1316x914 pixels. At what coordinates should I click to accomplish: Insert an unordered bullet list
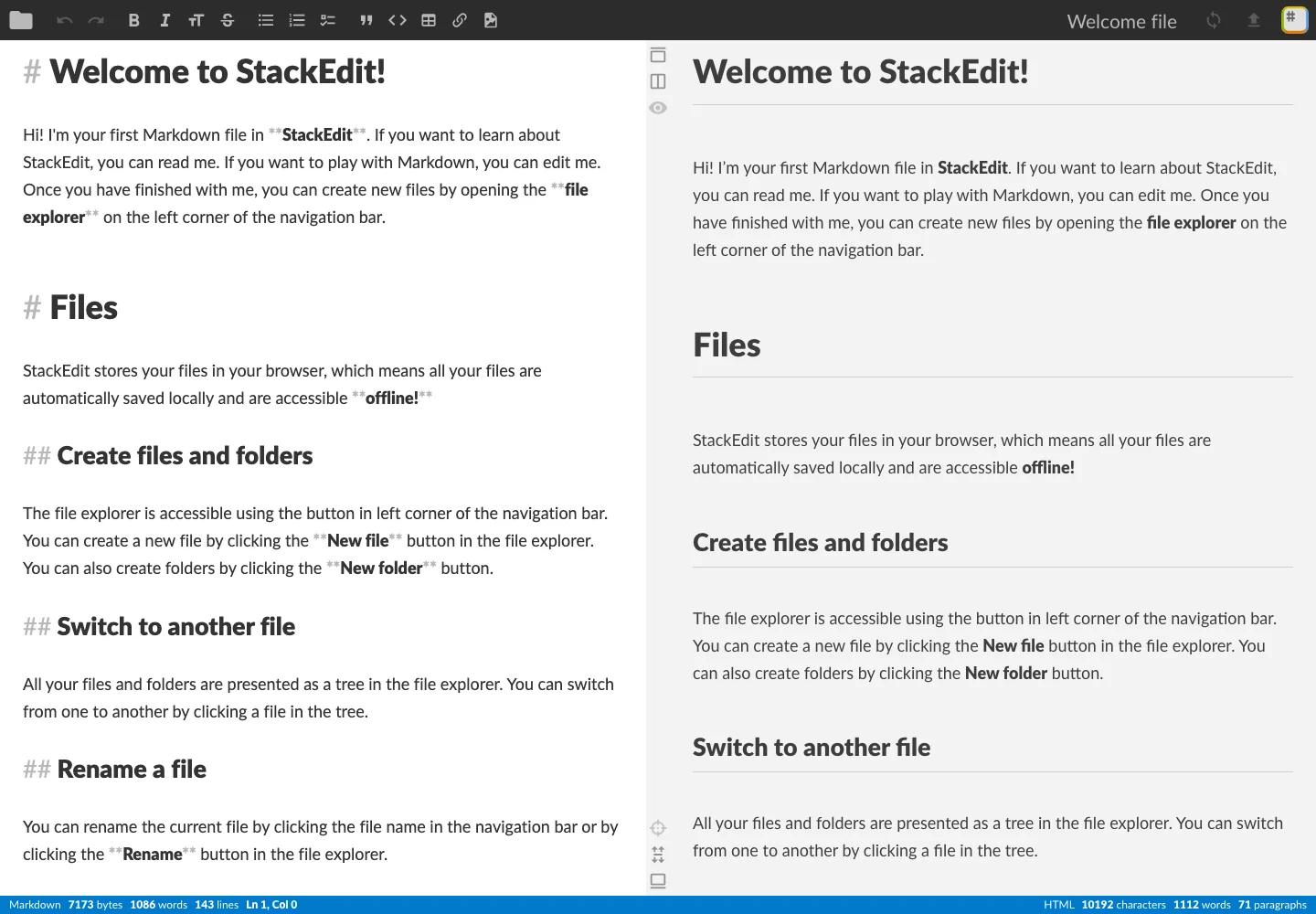coord(266,20)
